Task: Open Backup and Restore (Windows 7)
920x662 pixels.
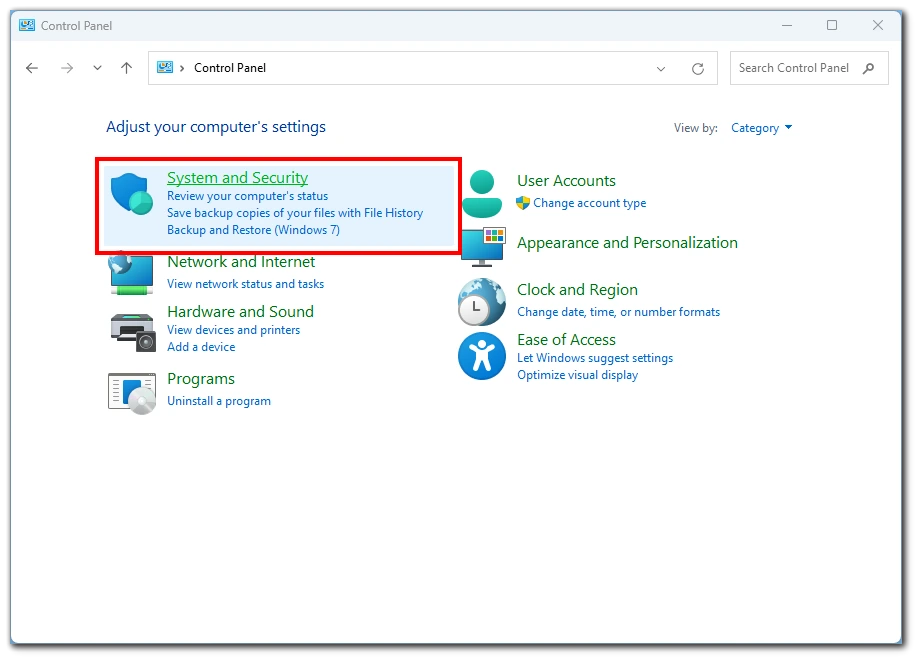Action: 253,230
